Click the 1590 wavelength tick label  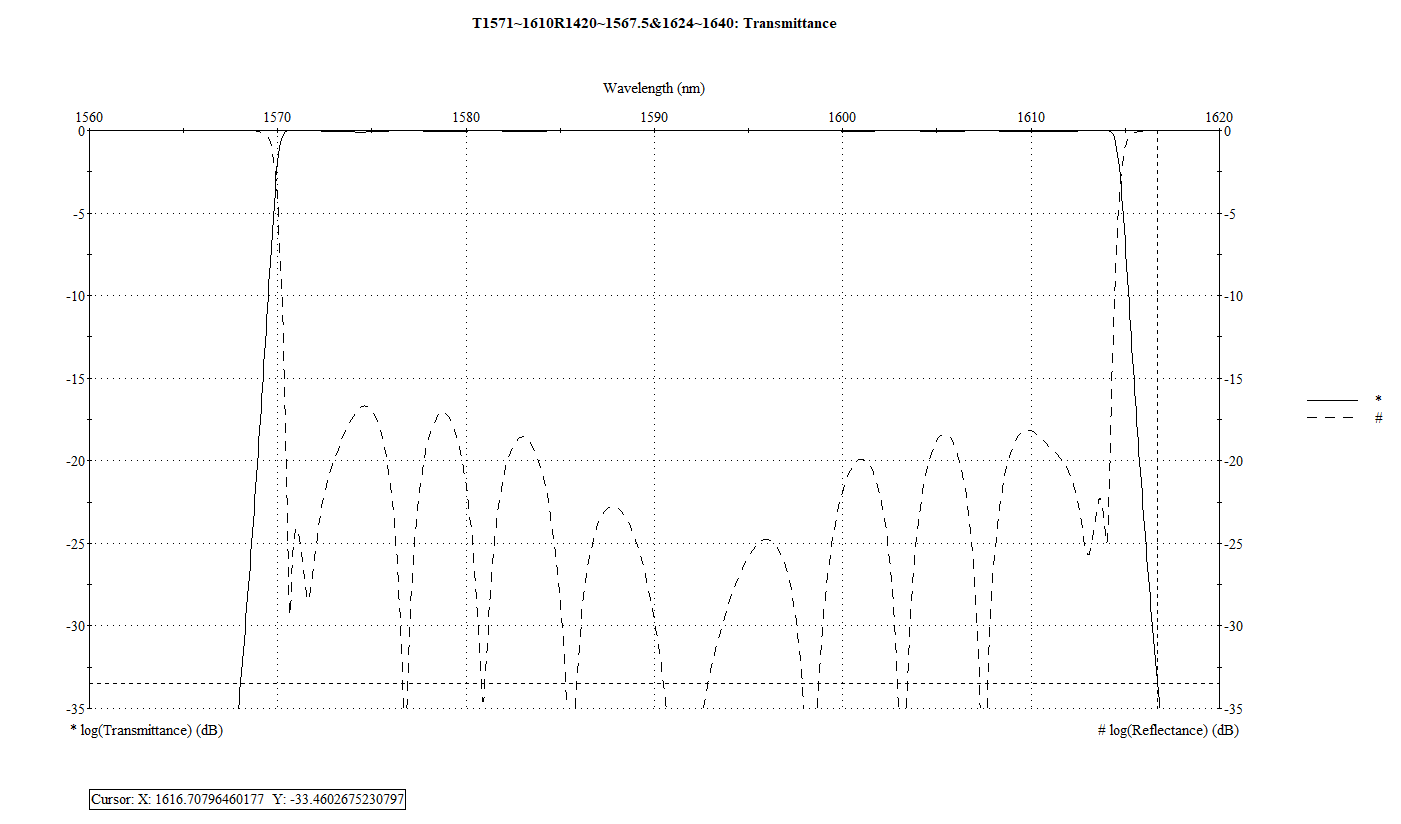coord(654,117)
